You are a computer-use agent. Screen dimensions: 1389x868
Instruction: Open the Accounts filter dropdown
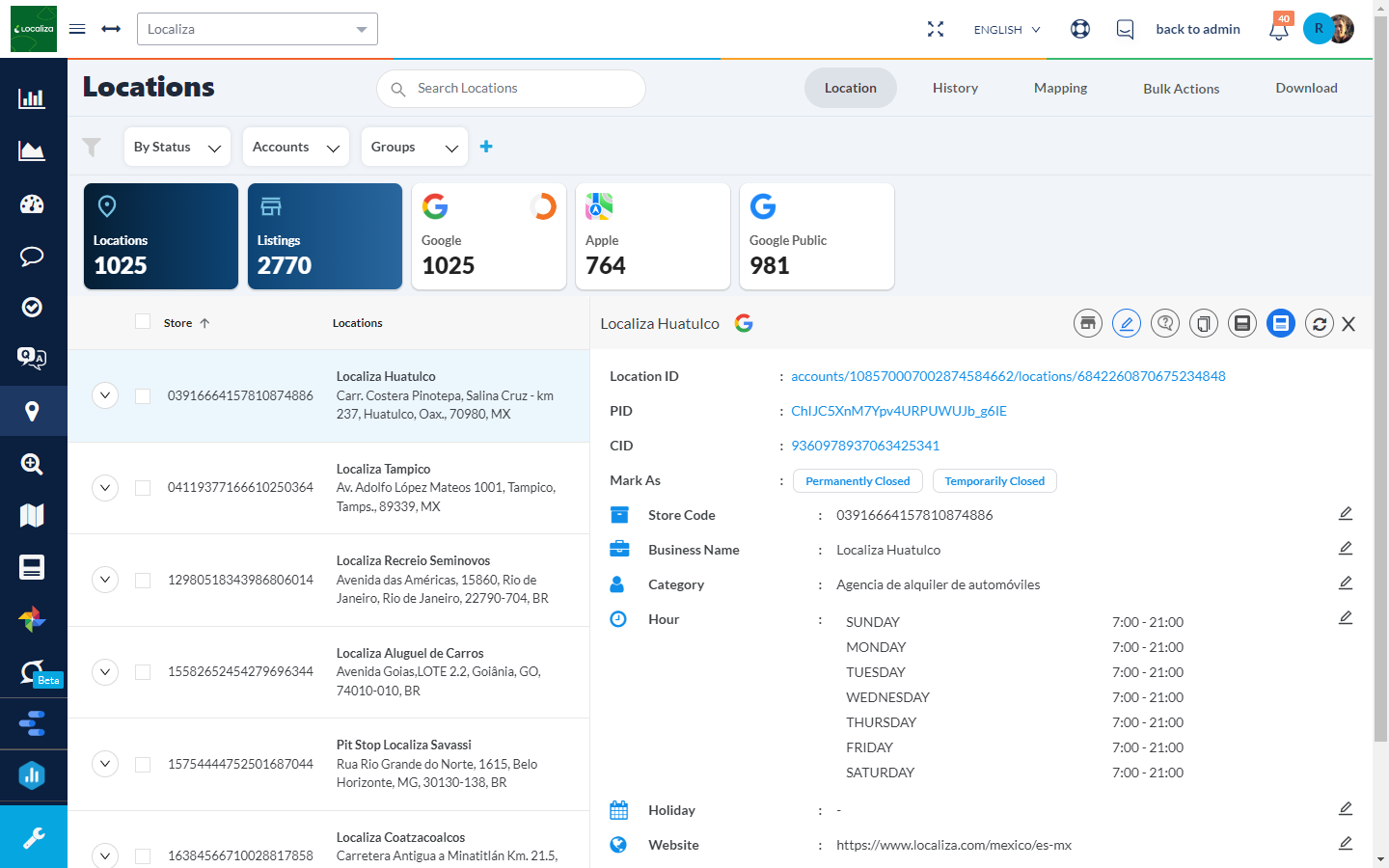[296, 147]
